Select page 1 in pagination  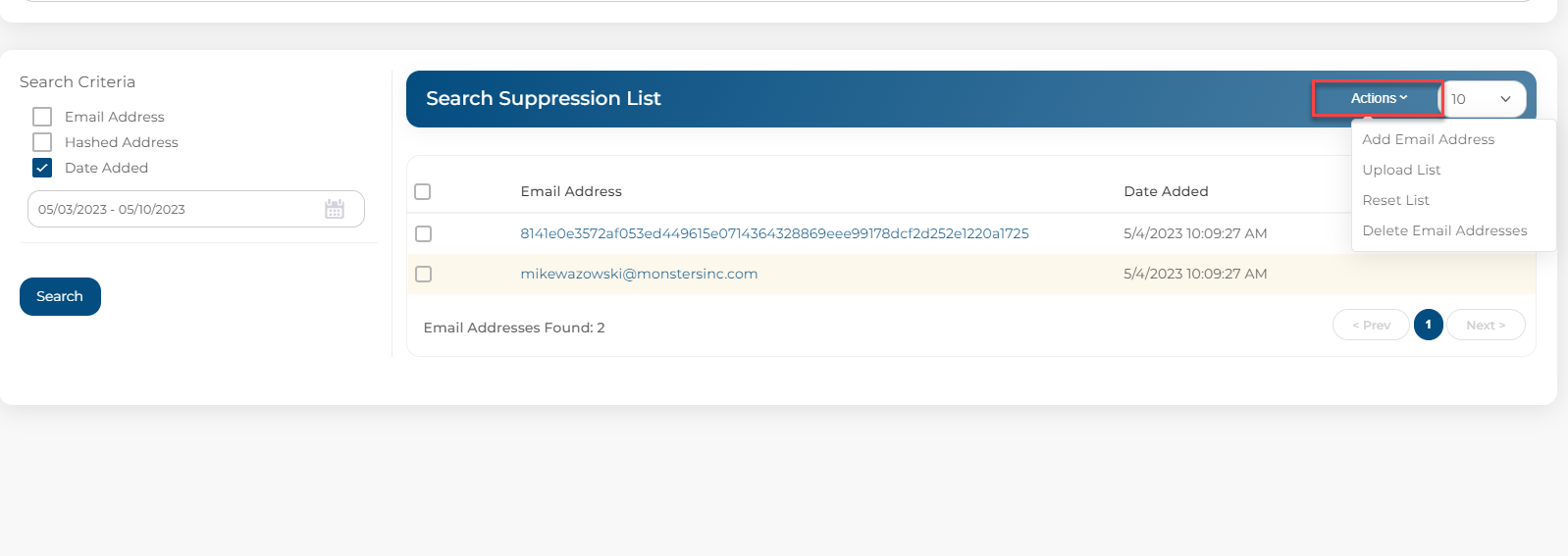1428,325
